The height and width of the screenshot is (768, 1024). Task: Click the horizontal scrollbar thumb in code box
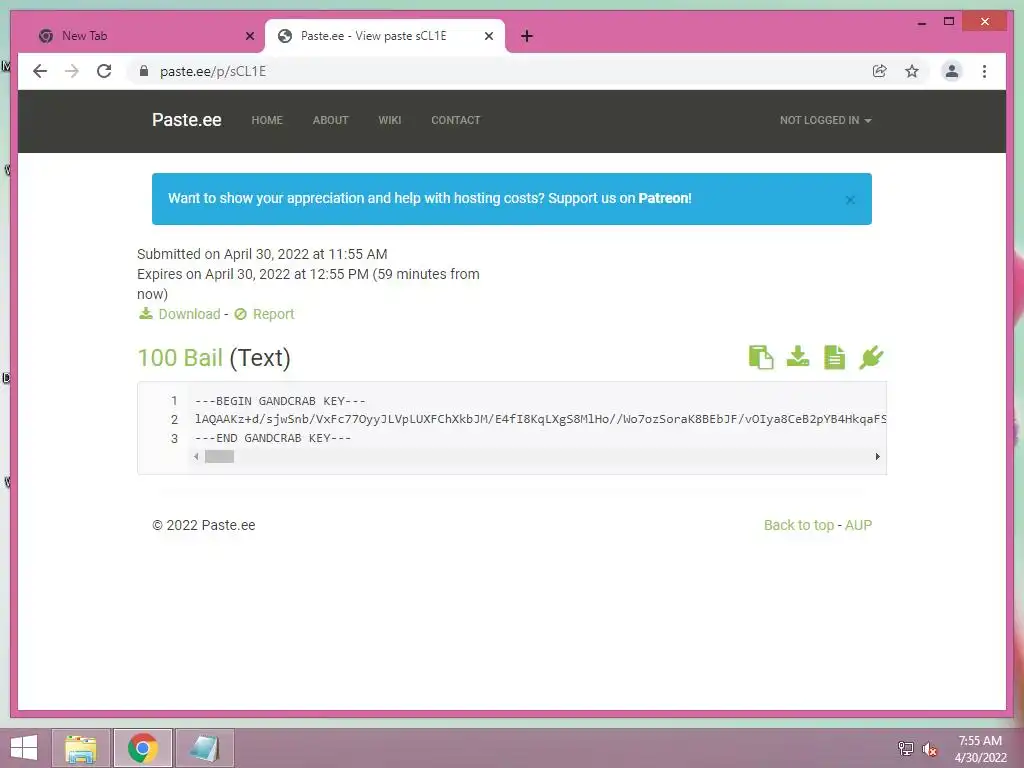pyautogui.click(x=219, y=456)
